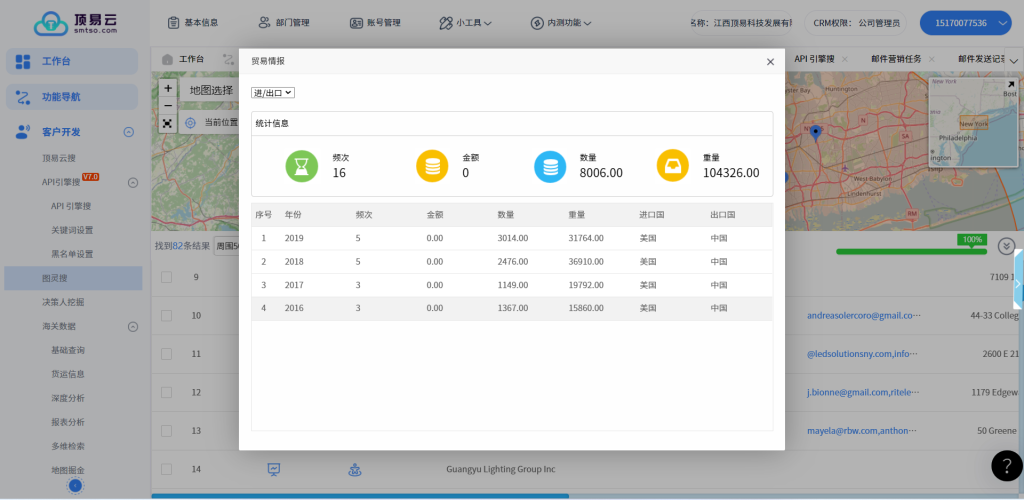Open the 内测功能 dropdown menu
1024x500 pixels.
[562, 22]
